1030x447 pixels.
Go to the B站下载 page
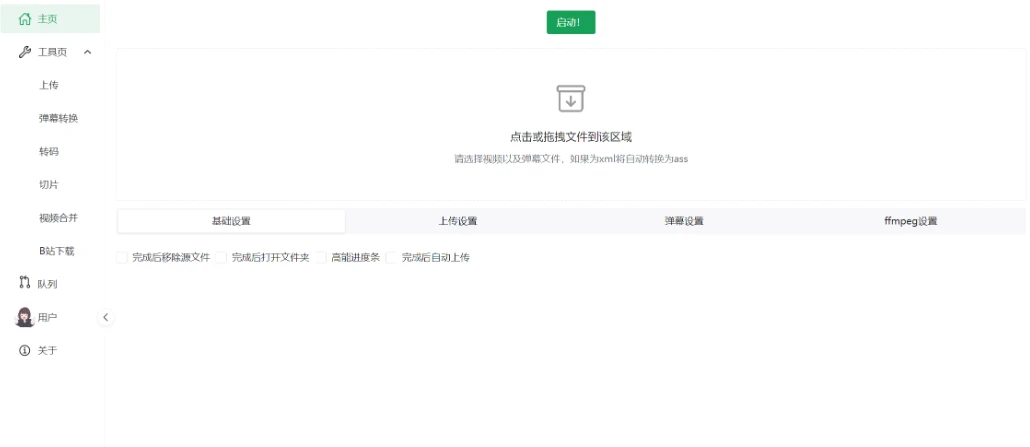tap(57, 251)
